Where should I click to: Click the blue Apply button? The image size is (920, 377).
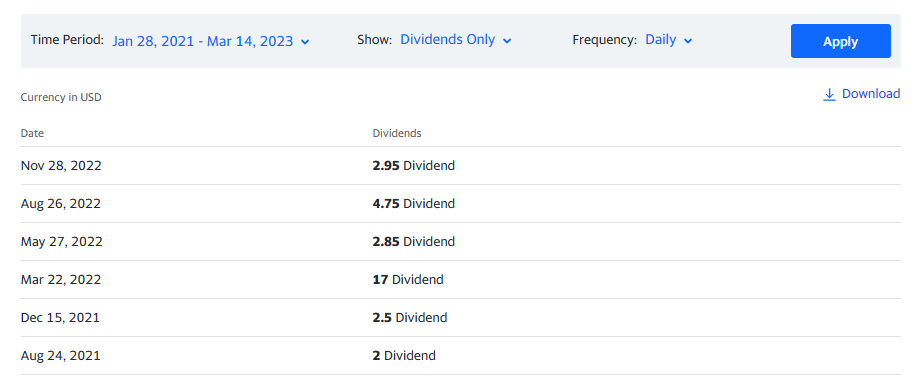point(840,41)
